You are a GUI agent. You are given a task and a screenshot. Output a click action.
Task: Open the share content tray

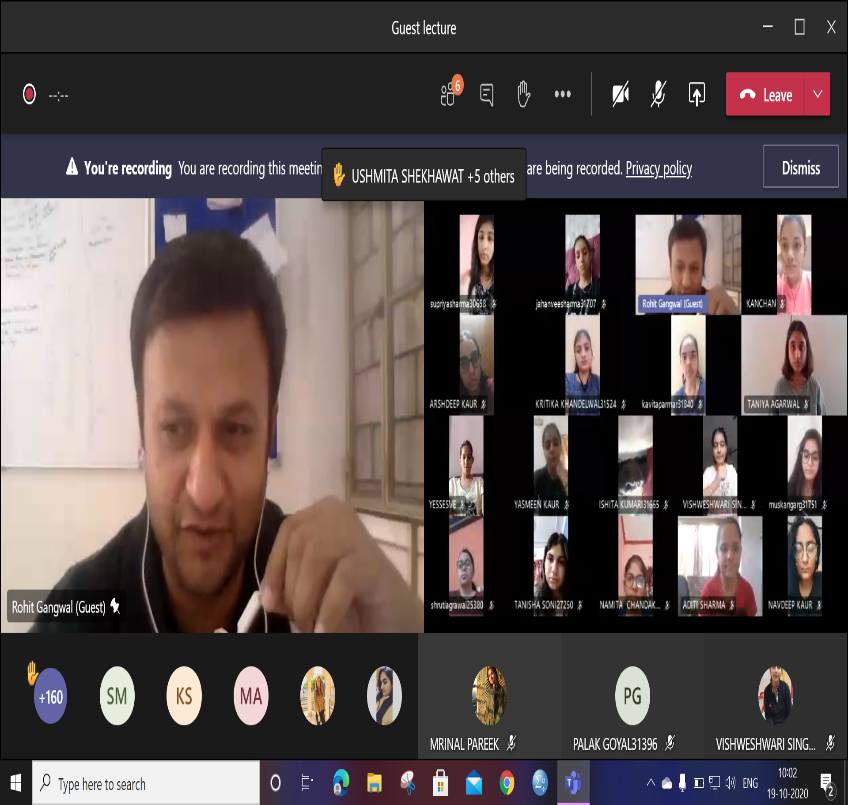tap(697, 95)
